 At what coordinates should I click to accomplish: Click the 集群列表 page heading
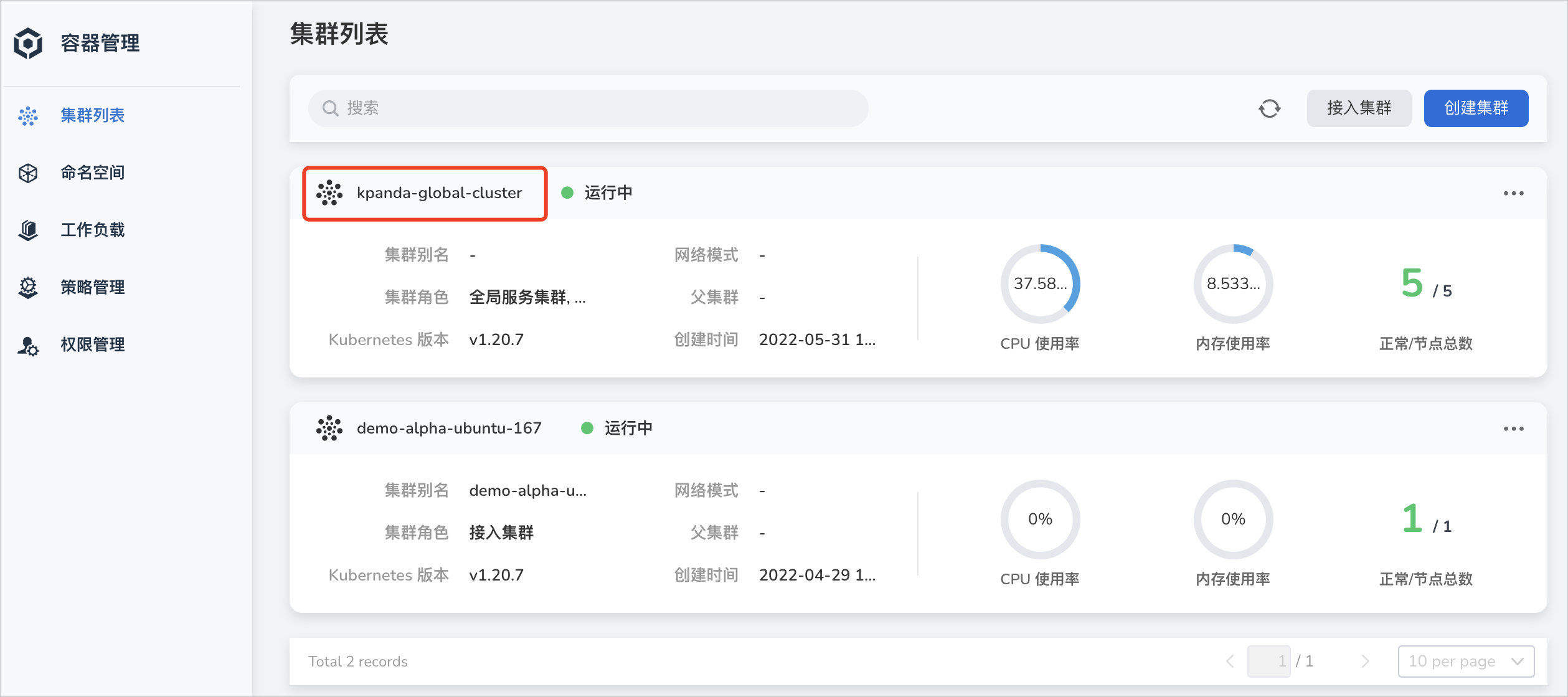tap(339, 34)
